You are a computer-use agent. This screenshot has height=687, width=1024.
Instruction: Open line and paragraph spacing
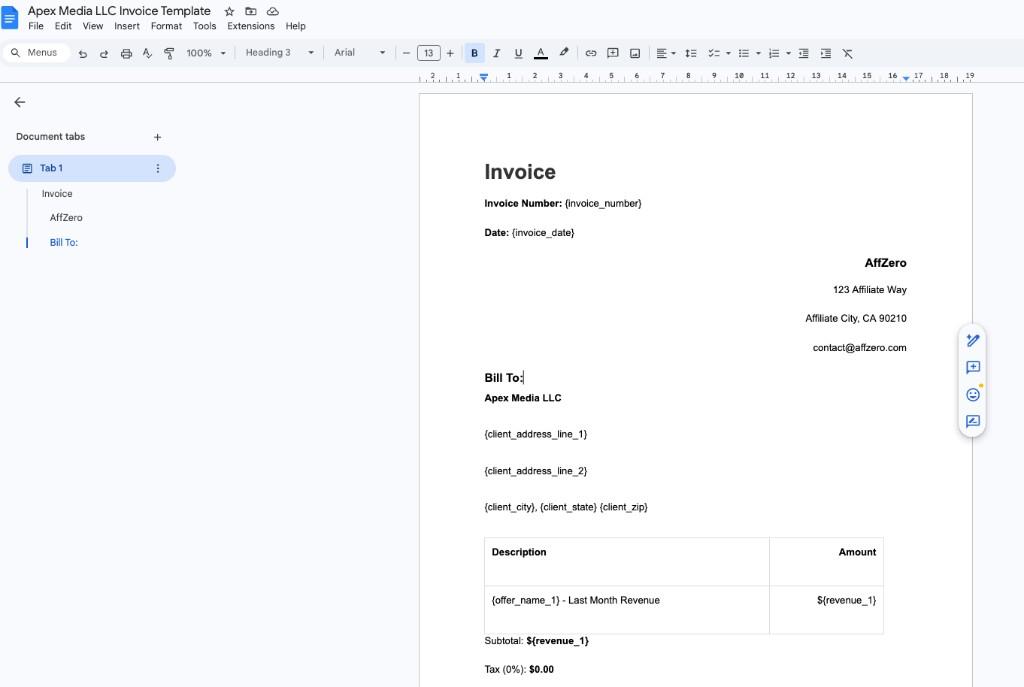click(691, 54)
